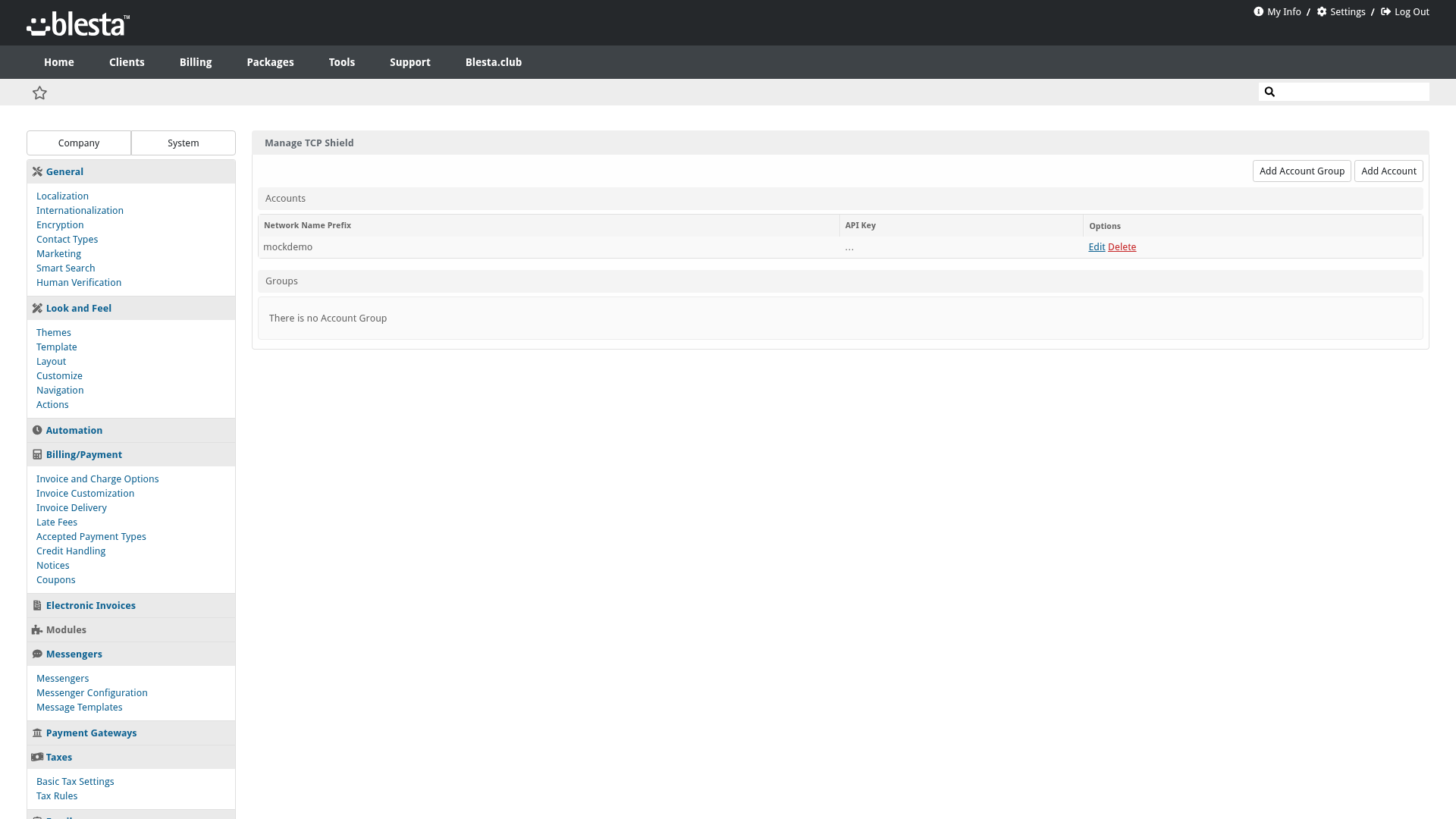Open Marketing settings
The height and width of the screenshot is (819, 1456).
click(58, 253)
